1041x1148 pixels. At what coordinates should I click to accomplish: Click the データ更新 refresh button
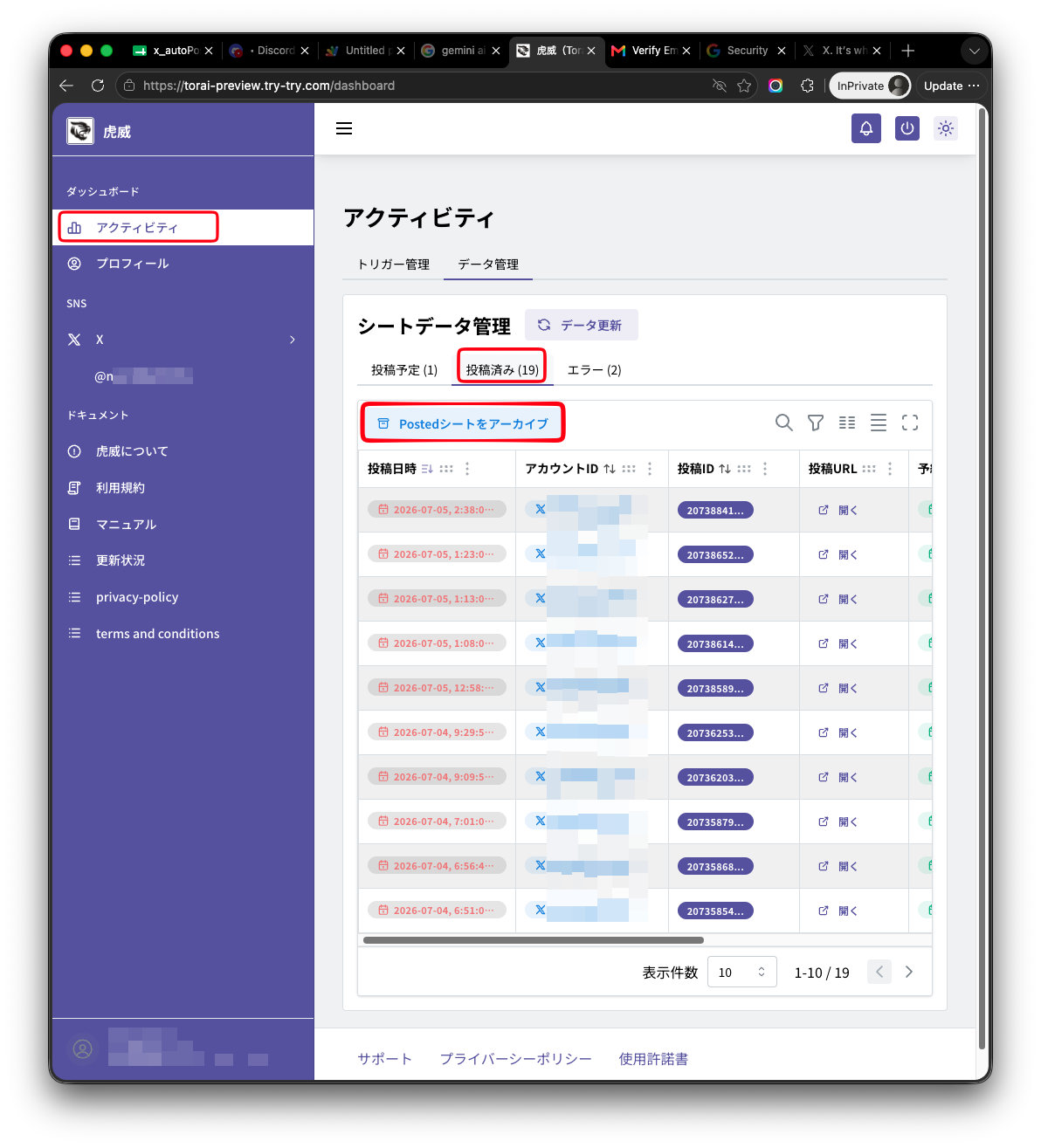tap(581, 325)
